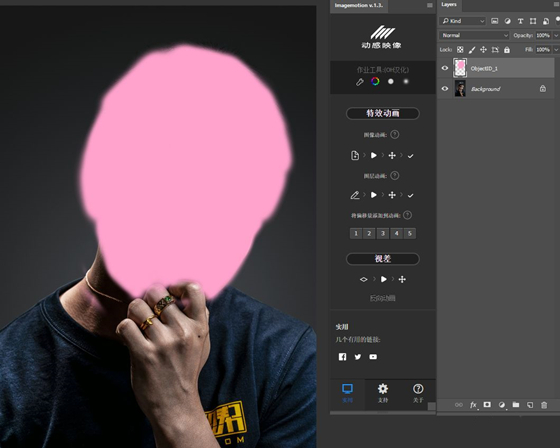The image size is (560, 448).
Task: Filter layers by shape layers
Action: 533,21
